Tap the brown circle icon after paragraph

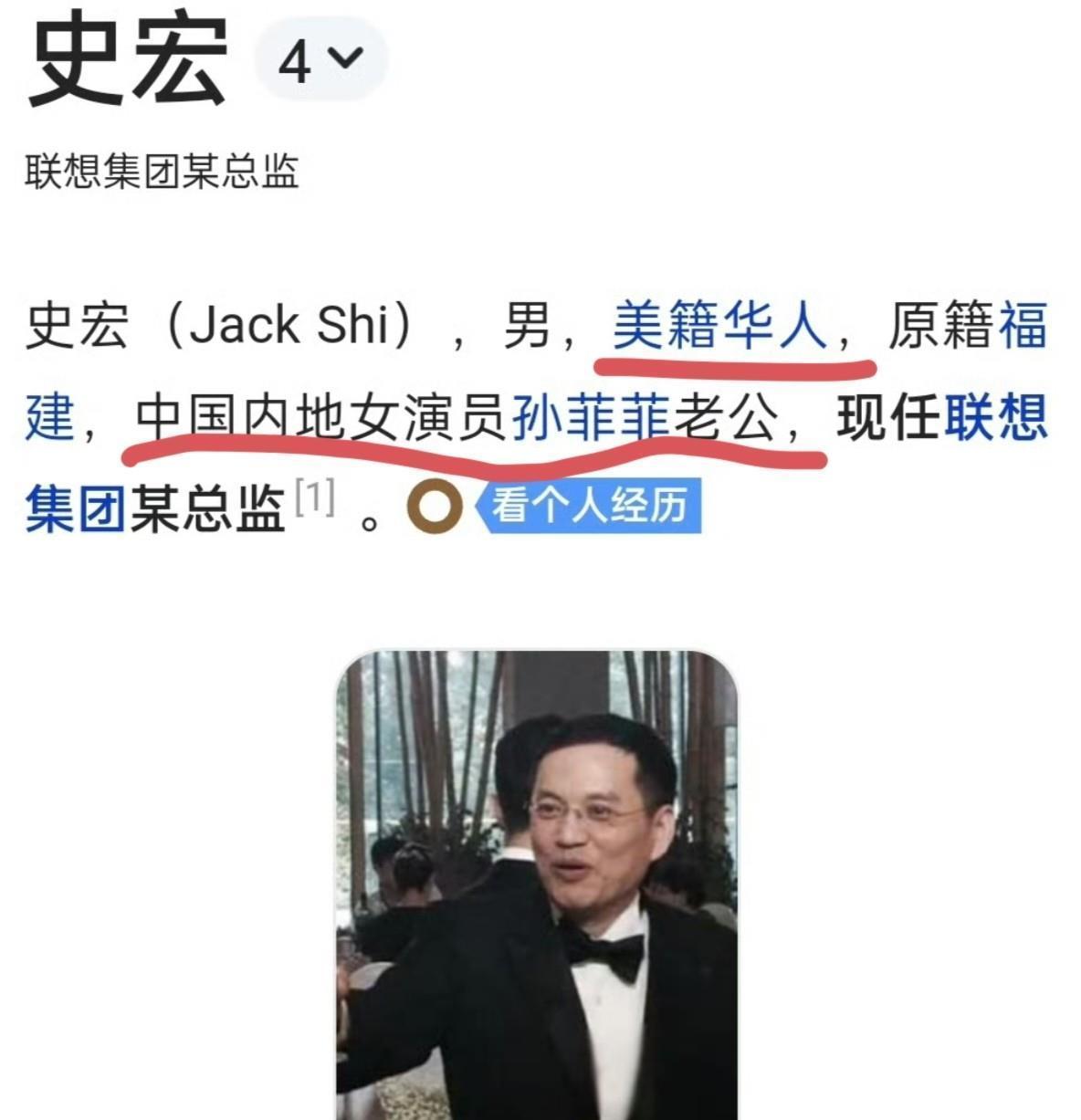click(x=433, y=508)
